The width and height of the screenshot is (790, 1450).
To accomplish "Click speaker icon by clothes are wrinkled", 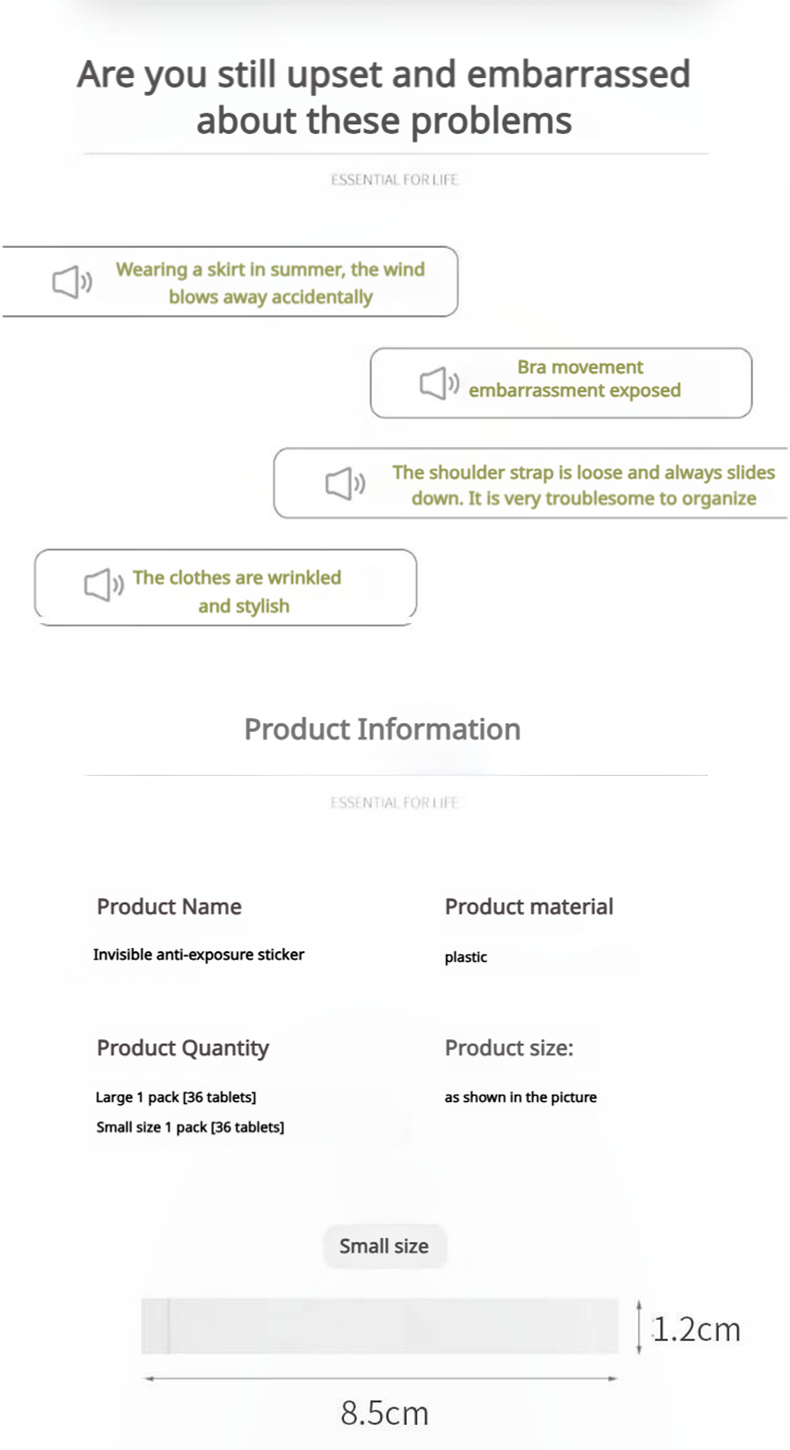I will tap(103, 585).
